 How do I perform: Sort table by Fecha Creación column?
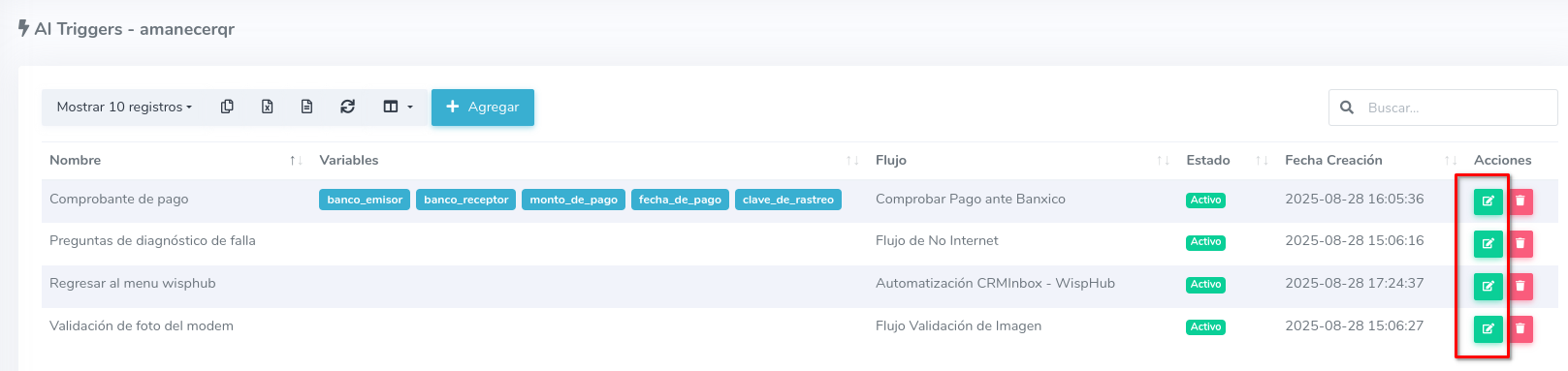(x=1371, y=160)
